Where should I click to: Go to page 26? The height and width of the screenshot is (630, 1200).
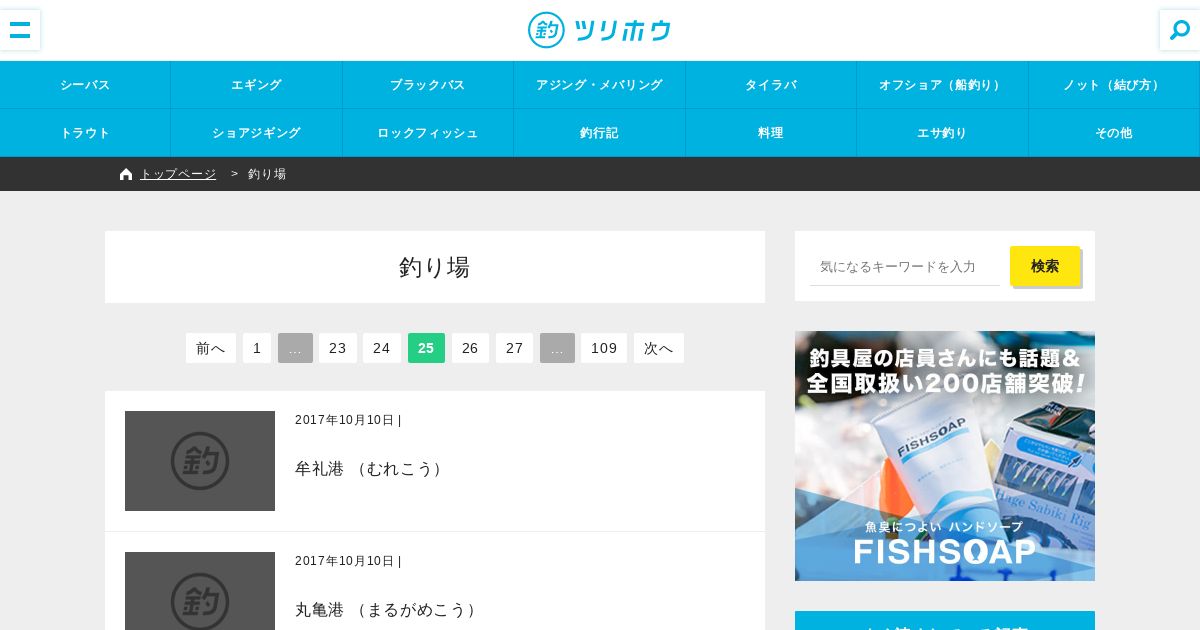(x=470, y=348)
